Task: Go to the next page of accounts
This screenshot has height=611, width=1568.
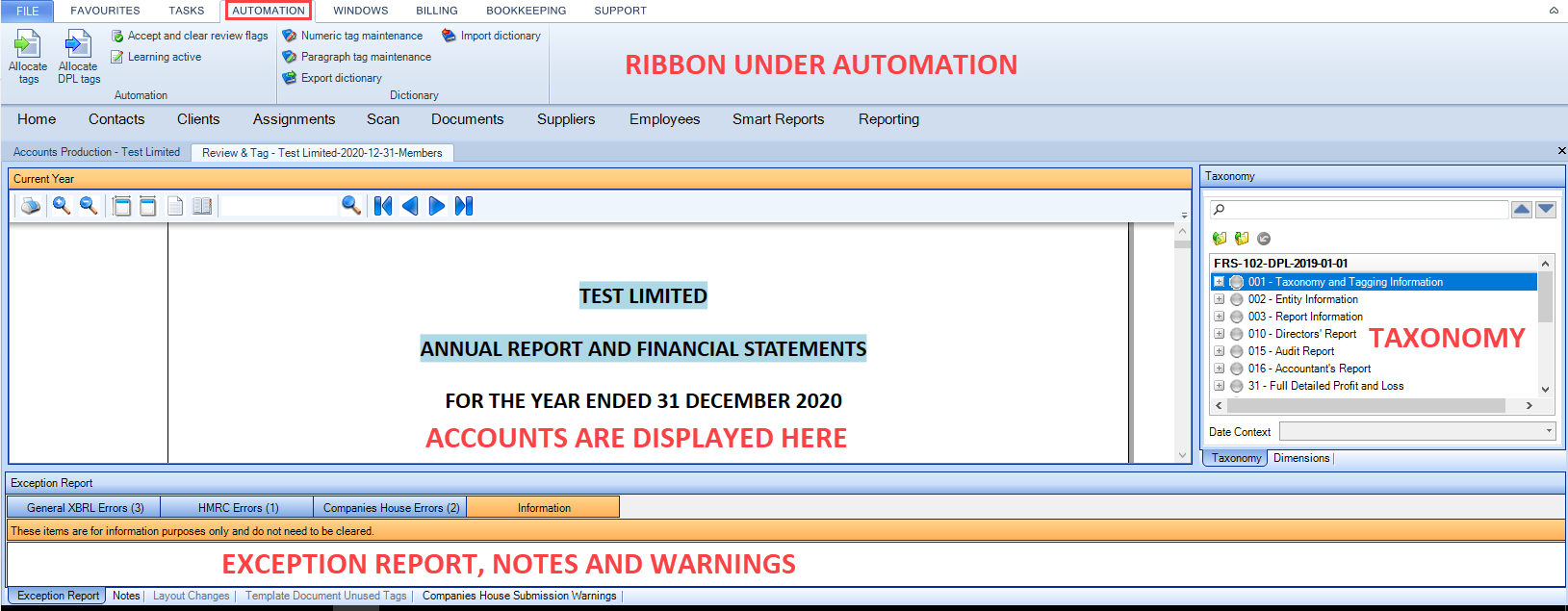Action: [437, 206]
